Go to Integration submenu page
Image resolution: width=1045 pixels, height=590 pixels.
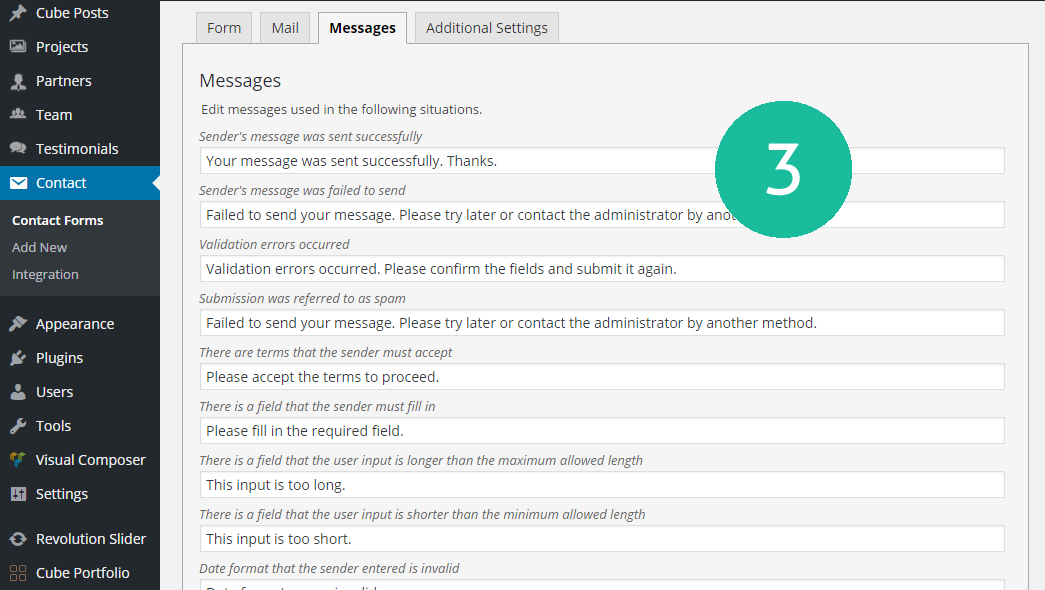tap(45, 274)
